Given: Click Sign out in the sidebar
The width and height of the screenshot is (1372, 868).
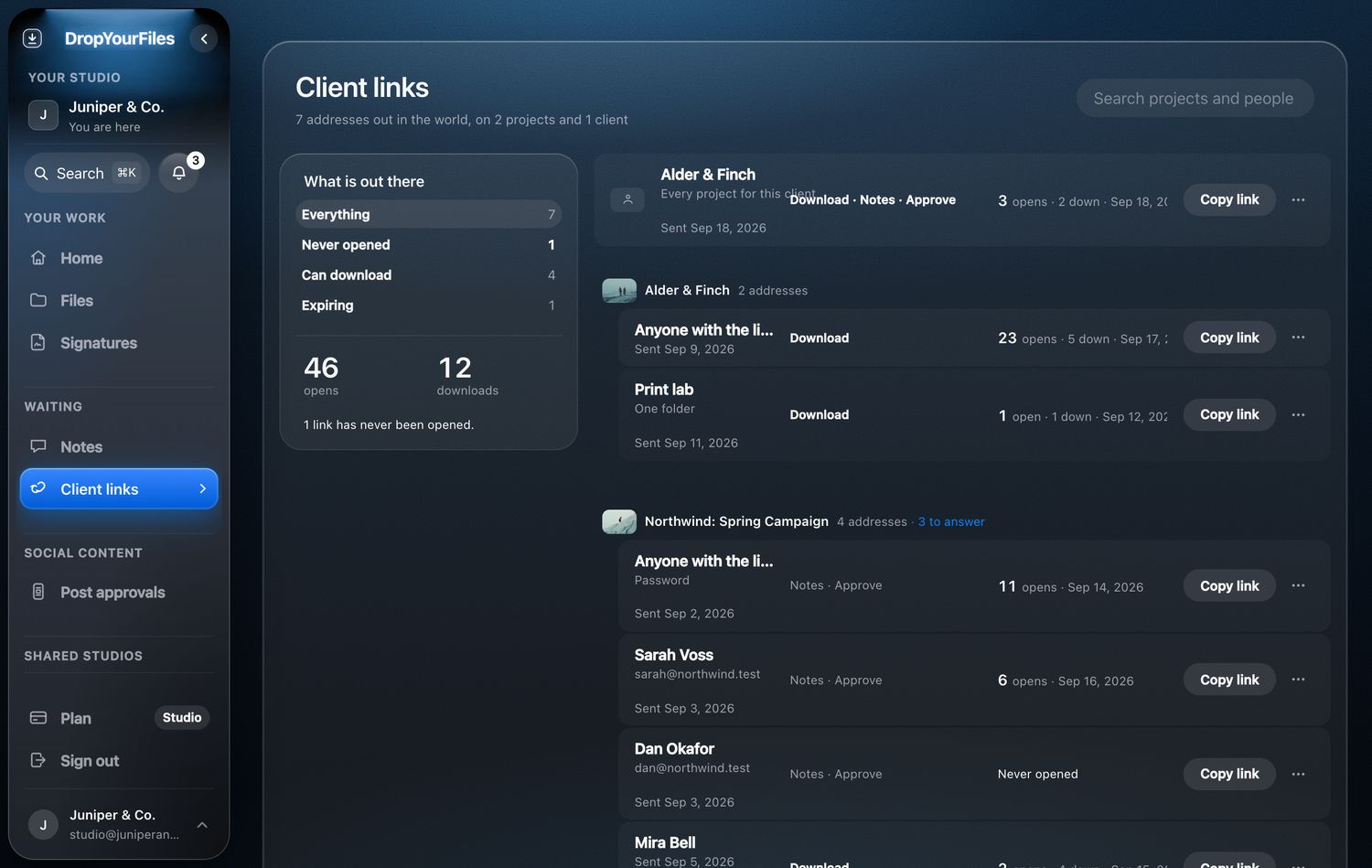Looking at the screenshot, I should (x=118, y=761).
